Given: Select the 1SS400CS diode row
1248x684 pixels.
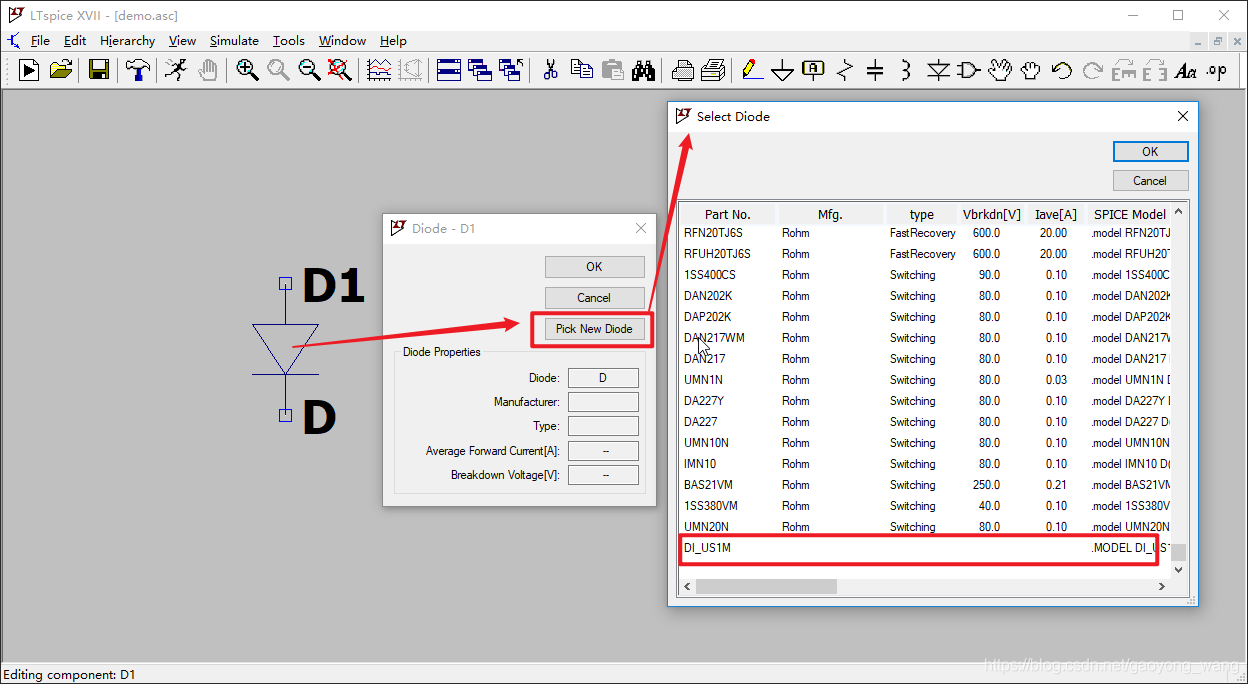Looking at the screenshot, I should tap(925, 275).
